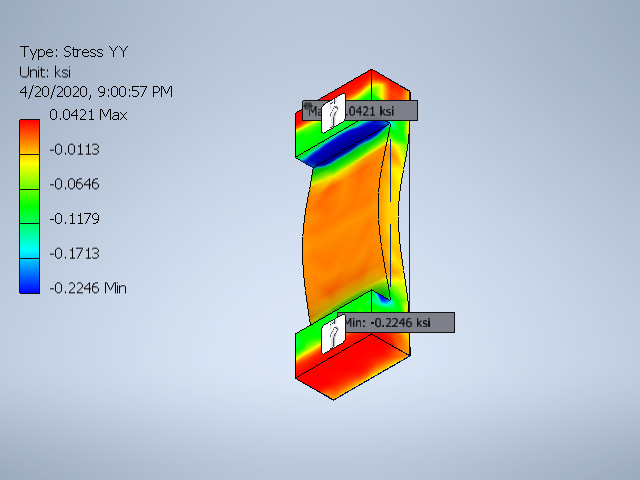Click the 4/20/2020 timestamp text

pyautogui.click(x=96, y=92)
